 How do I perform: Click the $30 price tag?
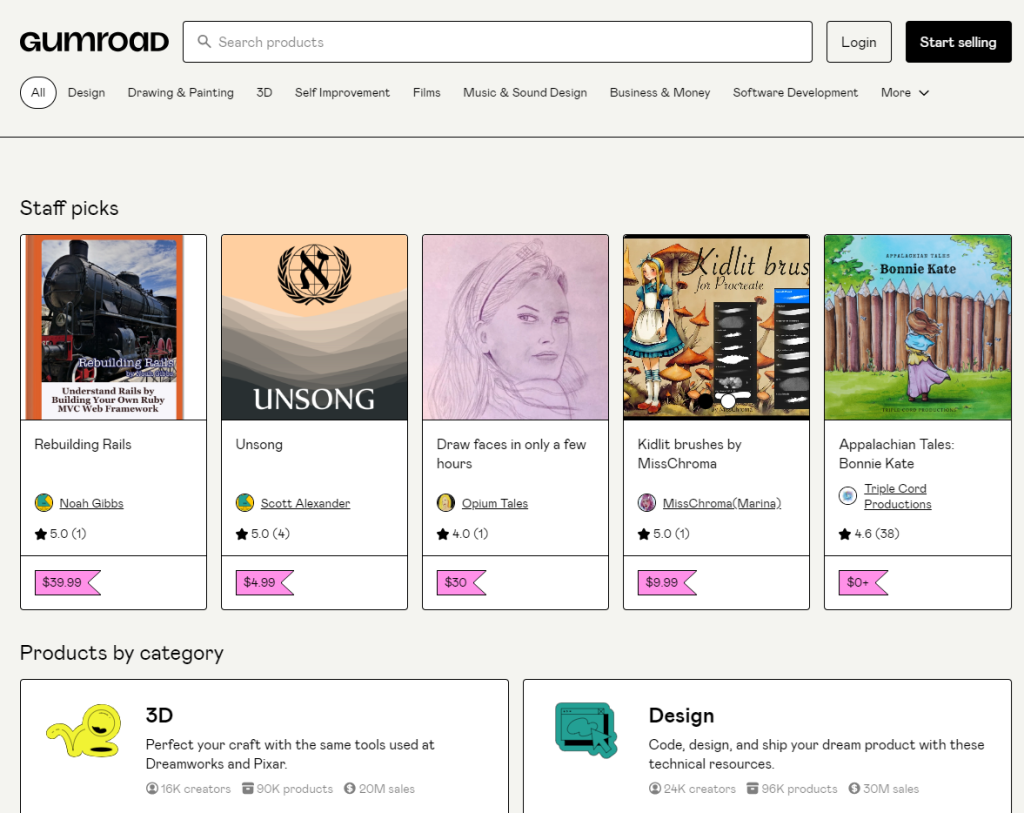click(x=461, y=582)
